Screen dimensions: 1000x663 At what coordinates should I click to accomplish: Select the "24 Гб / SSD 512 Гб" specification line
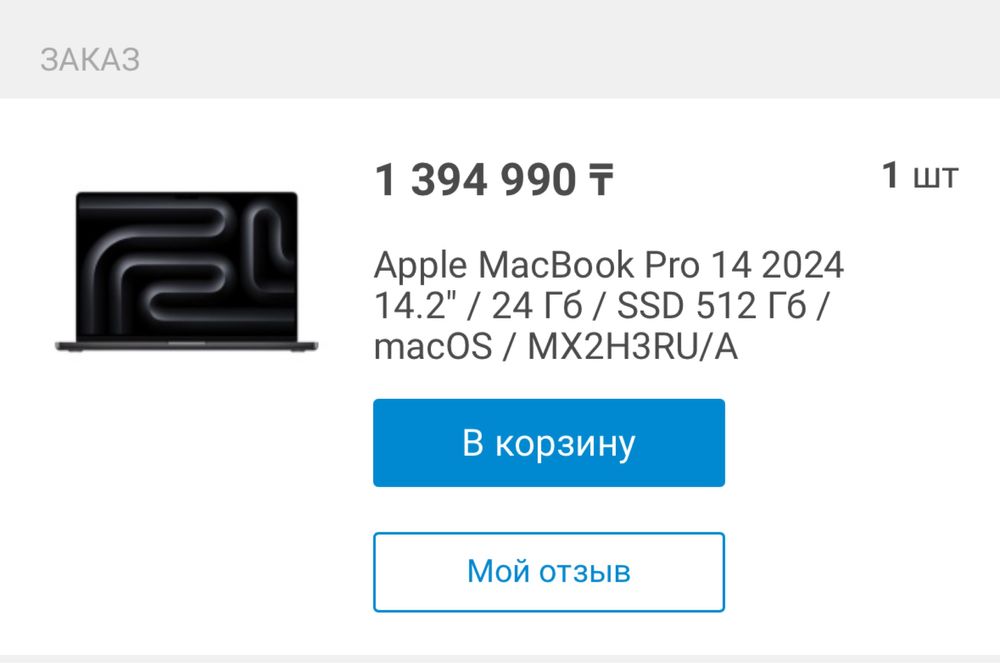pos(649,305)
